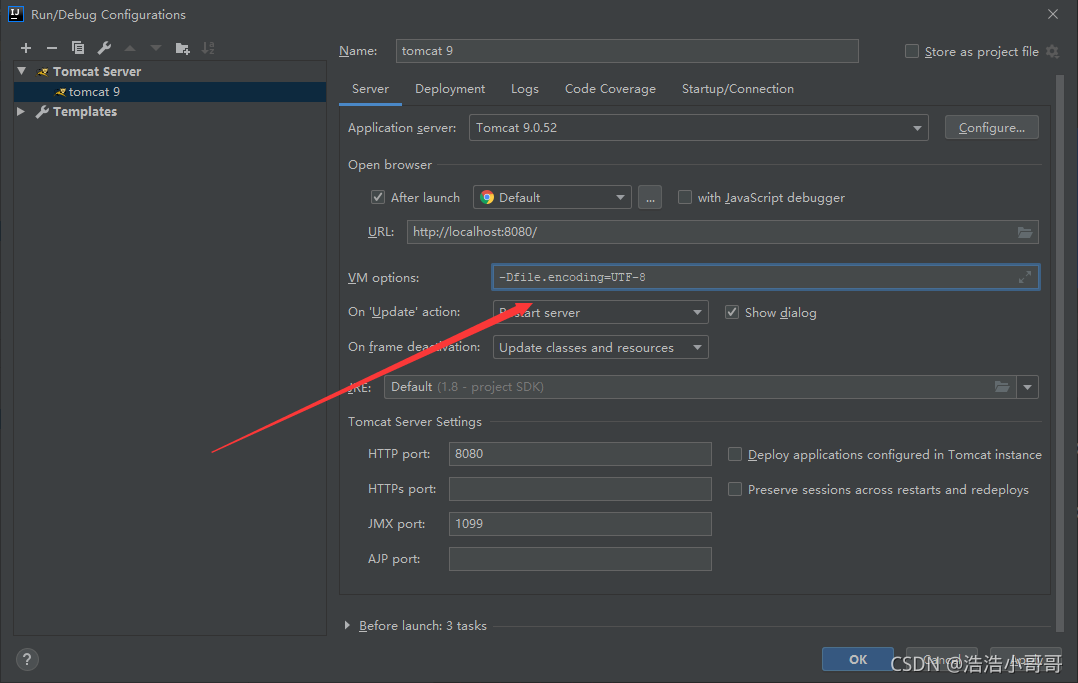Collapse the Tomcat Server tree node

click(x=22, y=71)
